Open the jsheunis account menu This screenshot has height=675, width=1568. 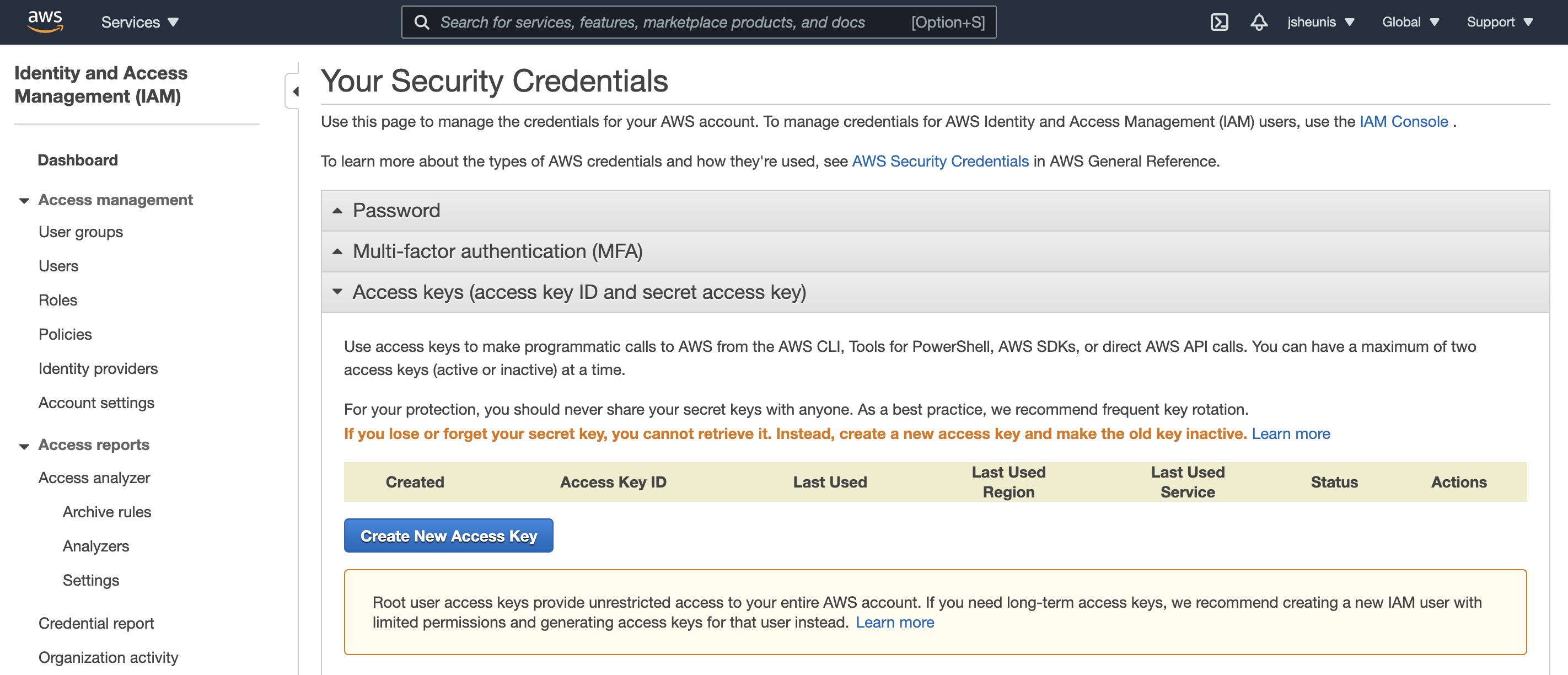click(1321, 22)
